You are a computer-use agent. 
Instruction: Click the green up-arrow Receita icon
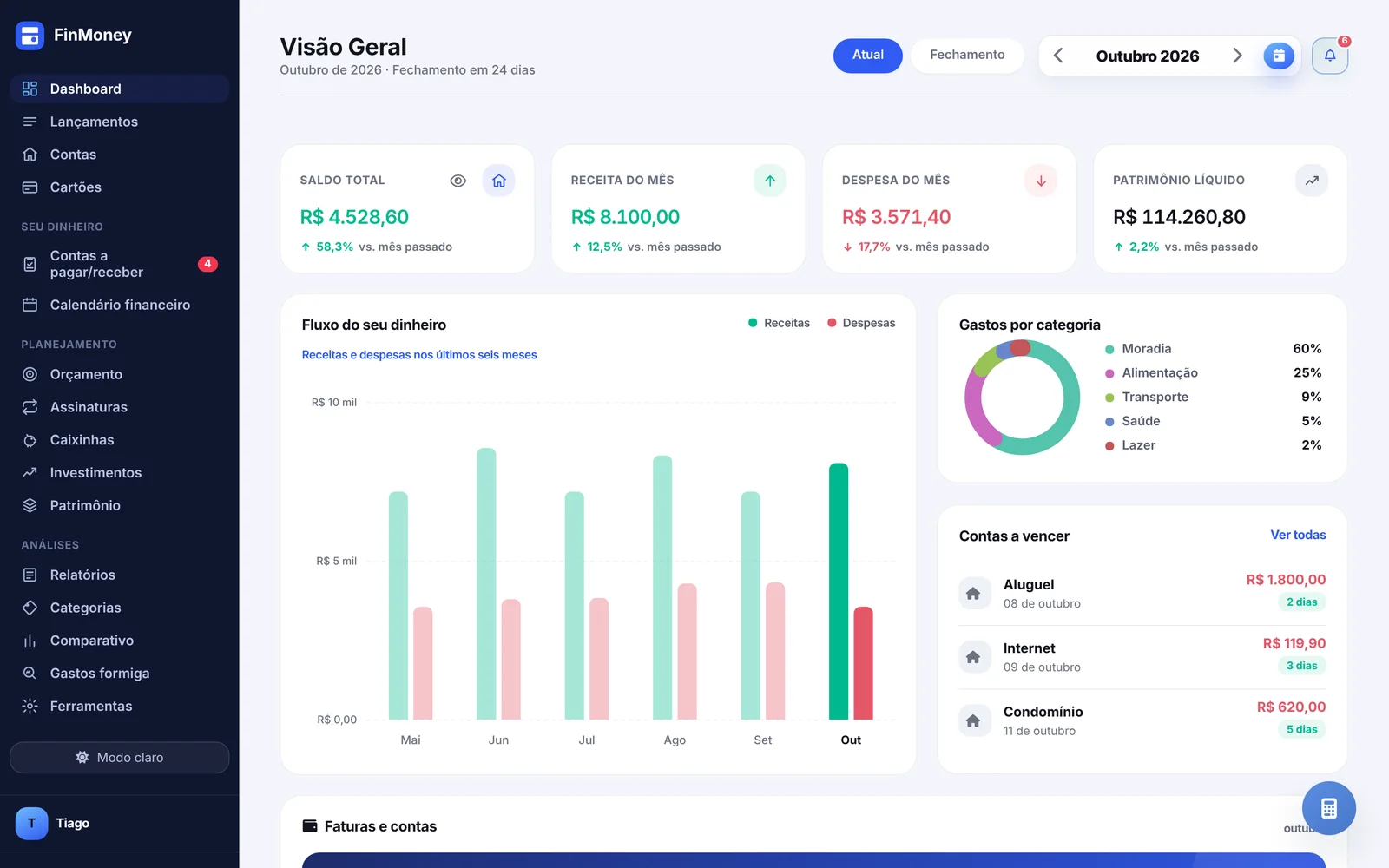pyautogui.click(x=770, y=181)
